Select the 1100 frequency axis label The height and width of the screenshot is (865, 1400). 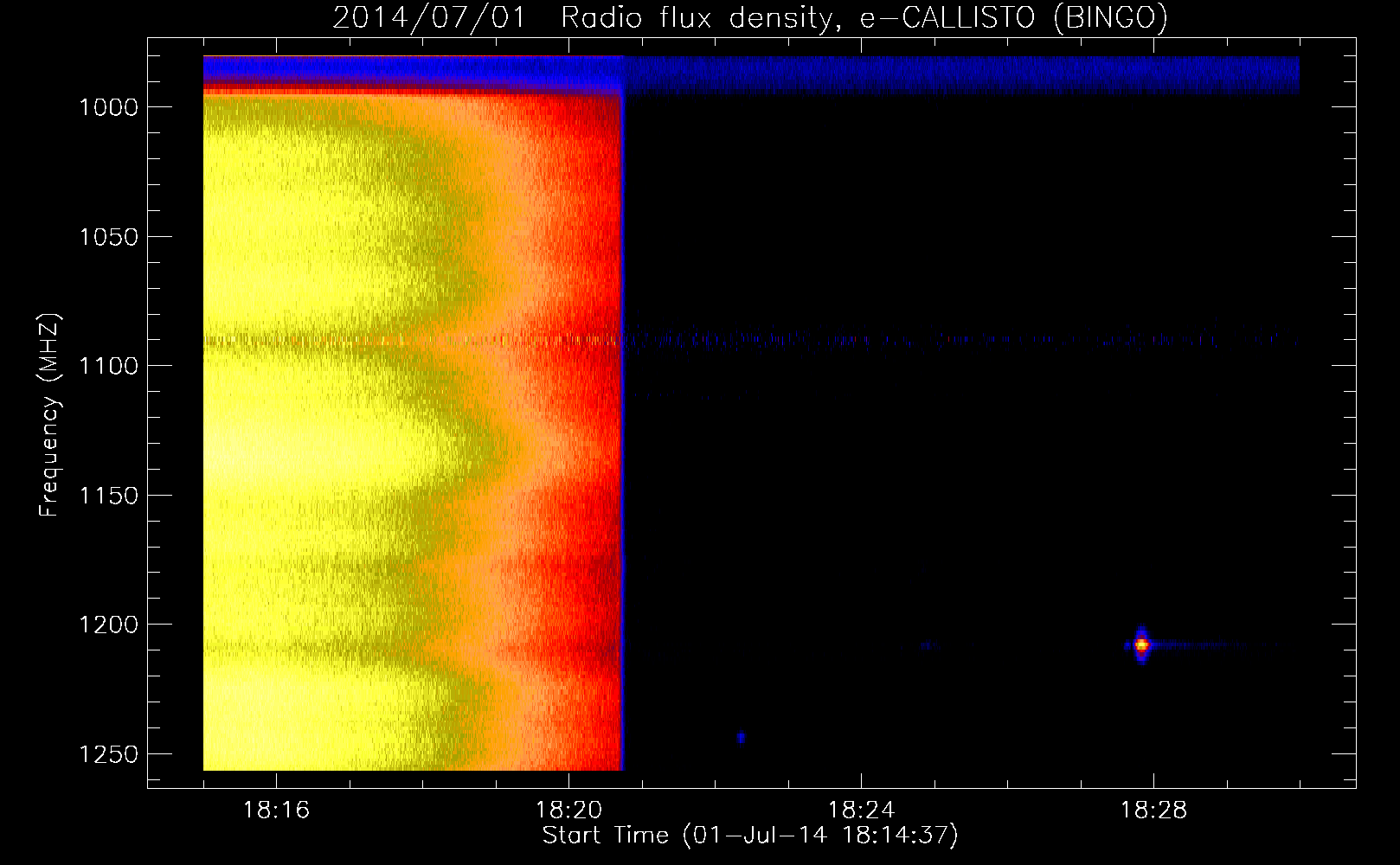point(108,366)
